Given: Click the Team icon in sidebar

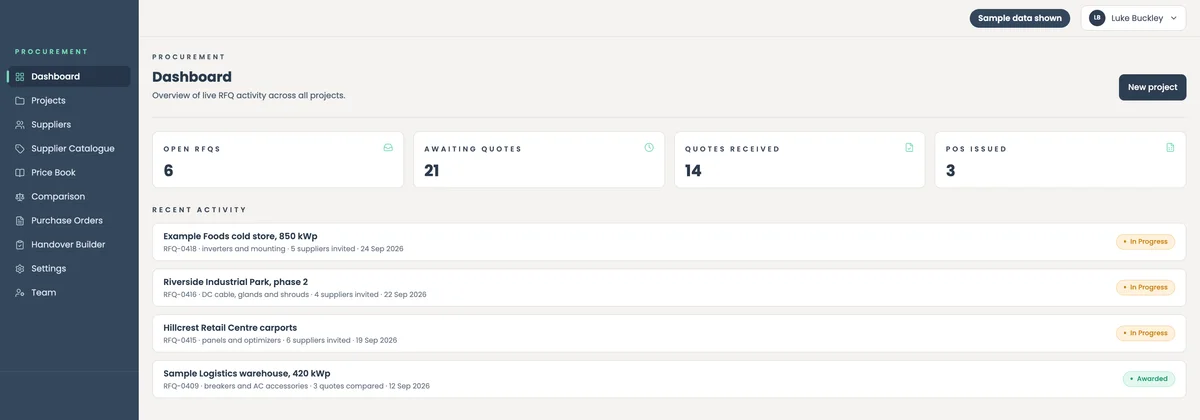Looking at the screenshot, I should [x=20, y=293].
